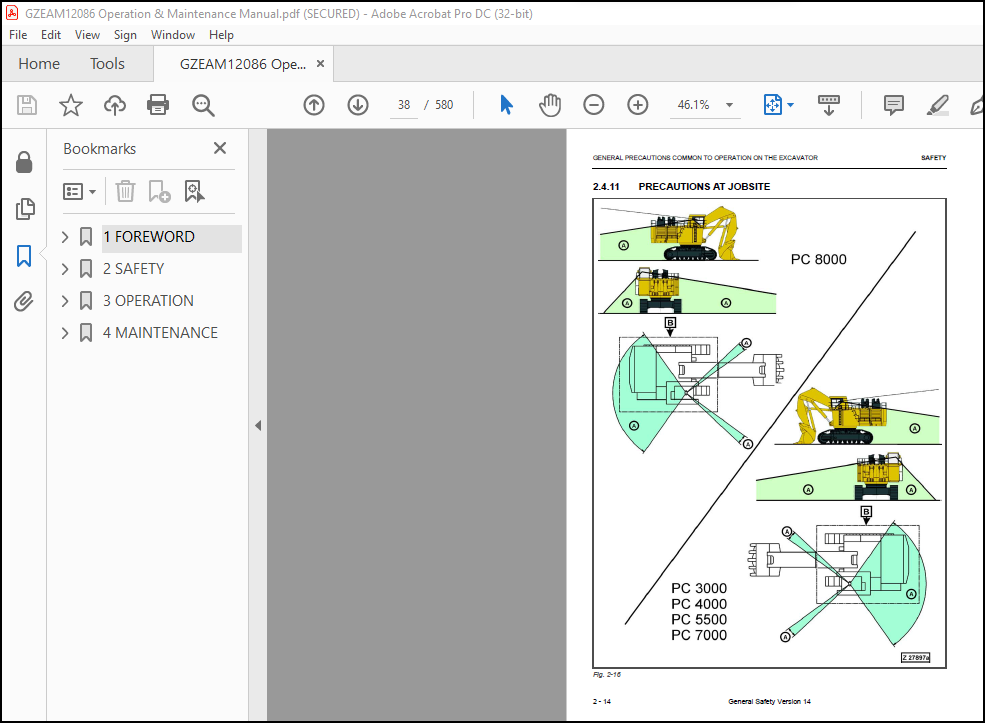The image size is (985, 723).
Task: Add a new bookmark icon
Action: click(x=159, y=191)
